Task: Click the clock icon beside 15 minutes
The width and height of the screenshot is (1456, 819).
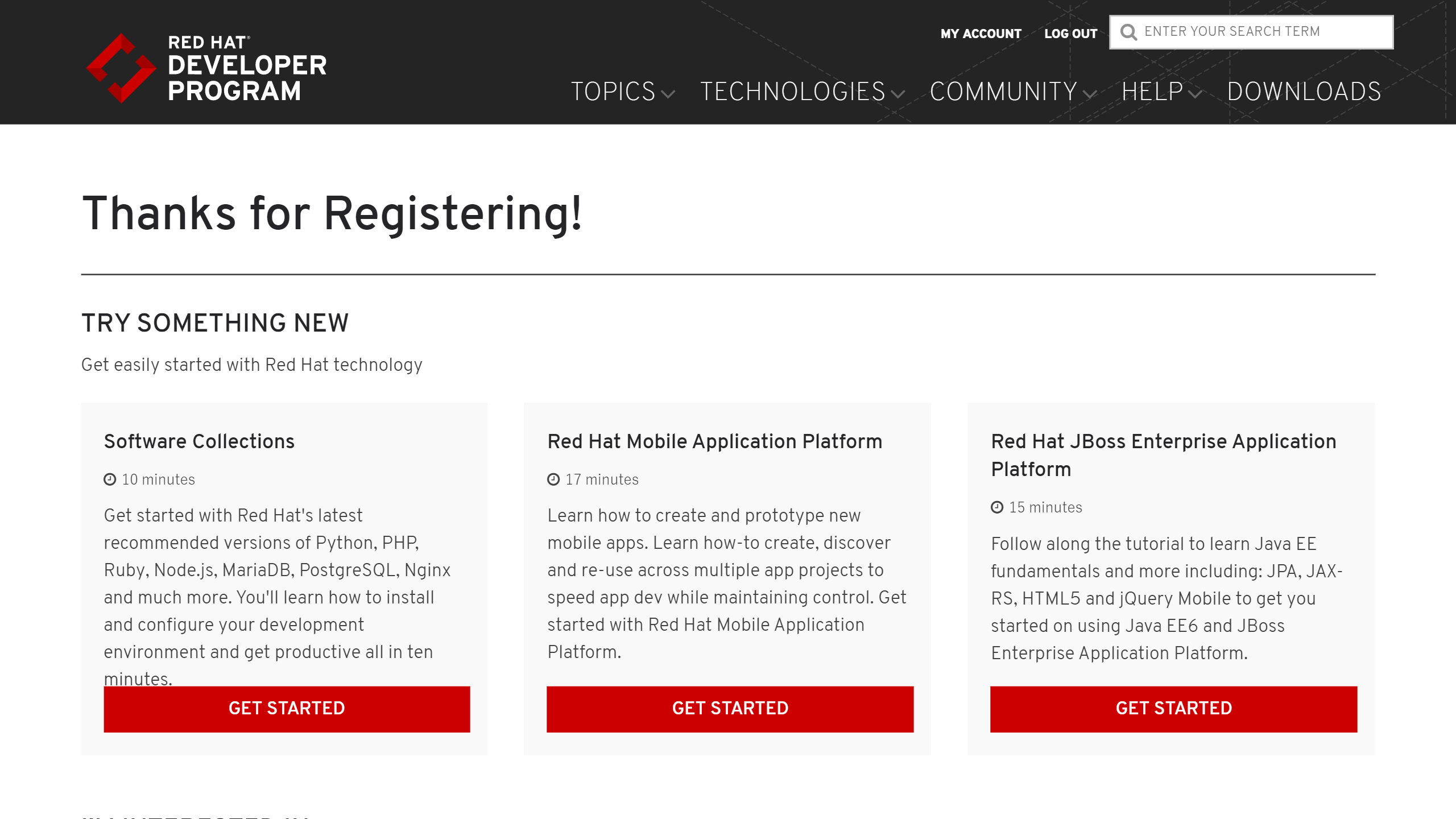Action: (x=997, y=507)
